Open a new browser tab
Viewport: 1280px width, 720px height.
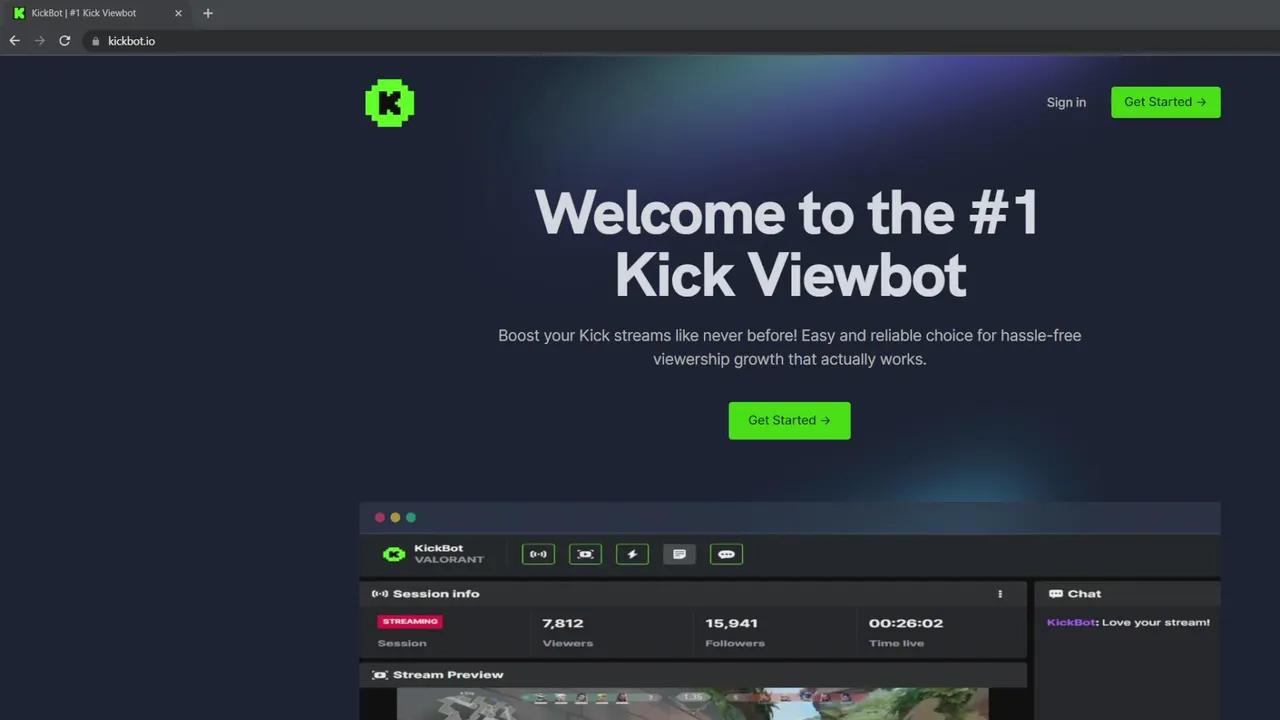tap(208, 13)
